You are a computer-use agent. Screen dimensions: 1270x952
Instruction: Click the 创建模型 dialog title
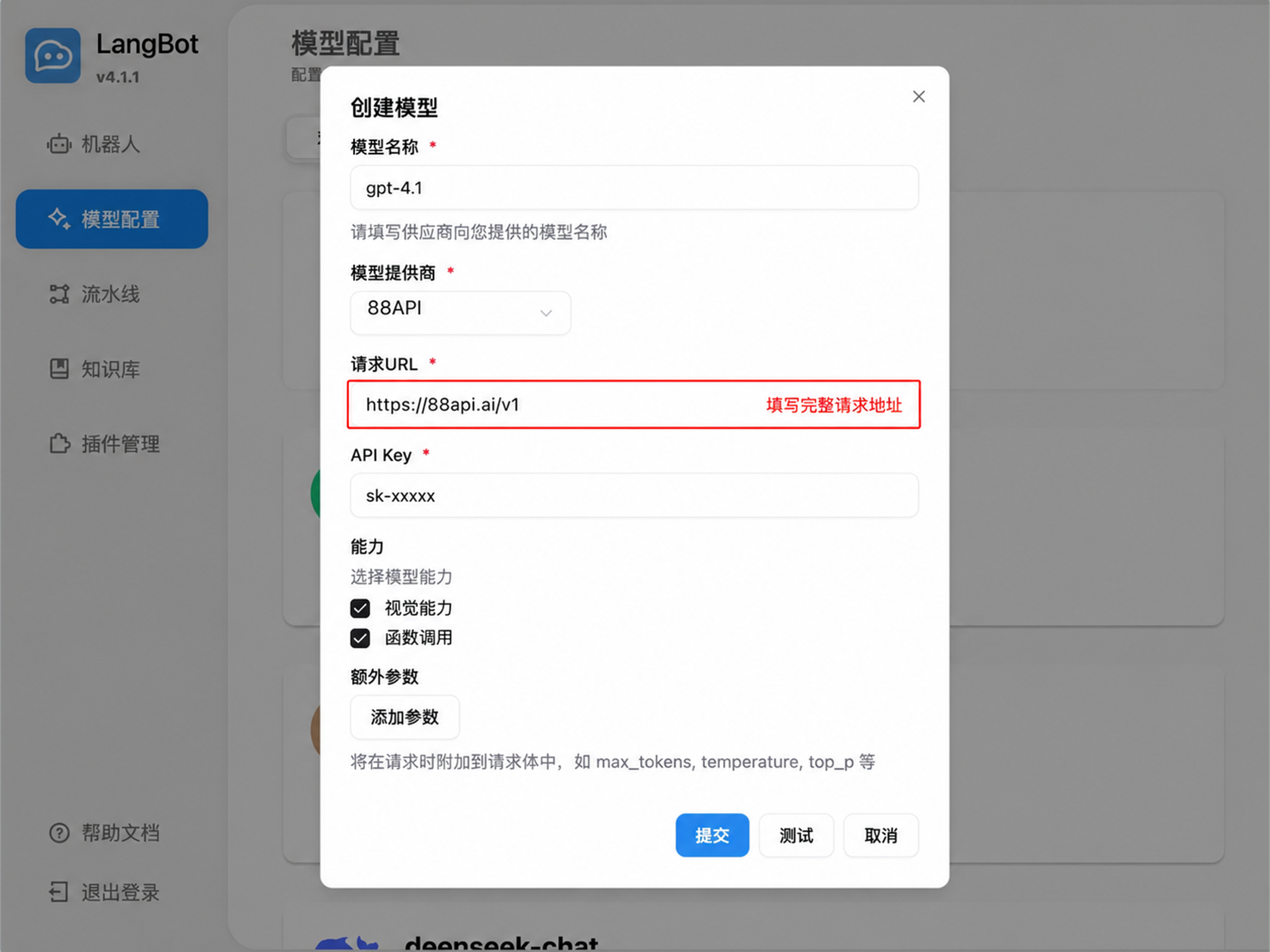pyautogui.click(x=394, y=107)
